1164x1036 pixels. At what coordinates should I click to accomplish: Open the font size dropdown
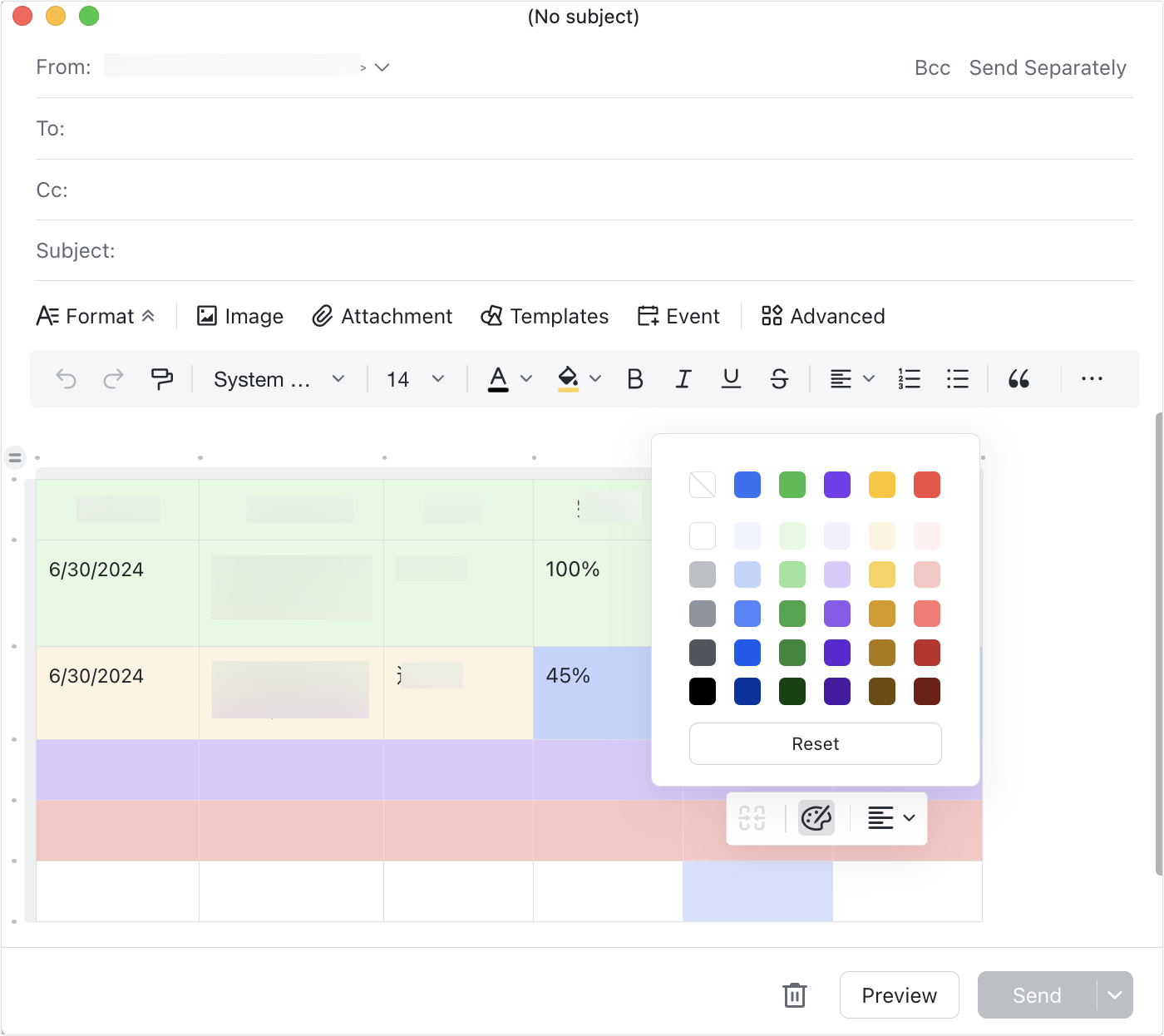415,379
